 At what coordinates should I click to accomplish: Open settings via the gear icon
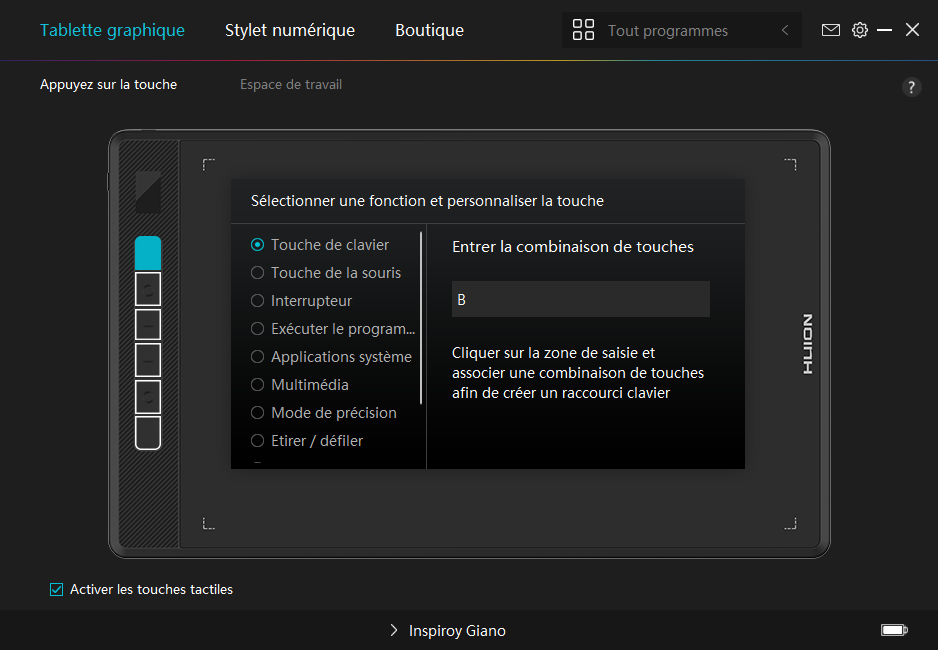(x=860, y=30)
